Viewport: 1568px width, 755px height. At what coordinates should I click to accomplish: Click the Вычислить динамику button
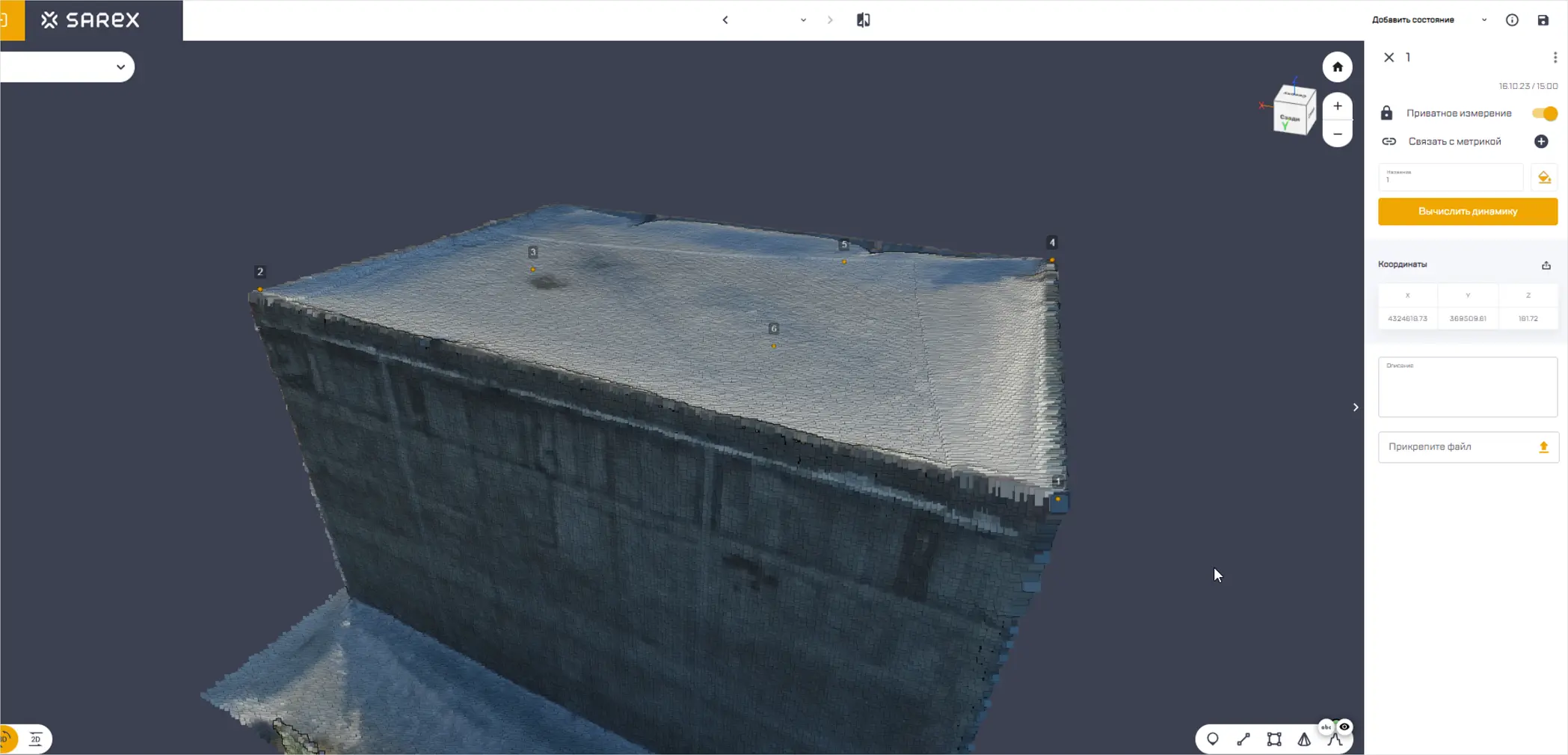click(x=1467, y=212)
